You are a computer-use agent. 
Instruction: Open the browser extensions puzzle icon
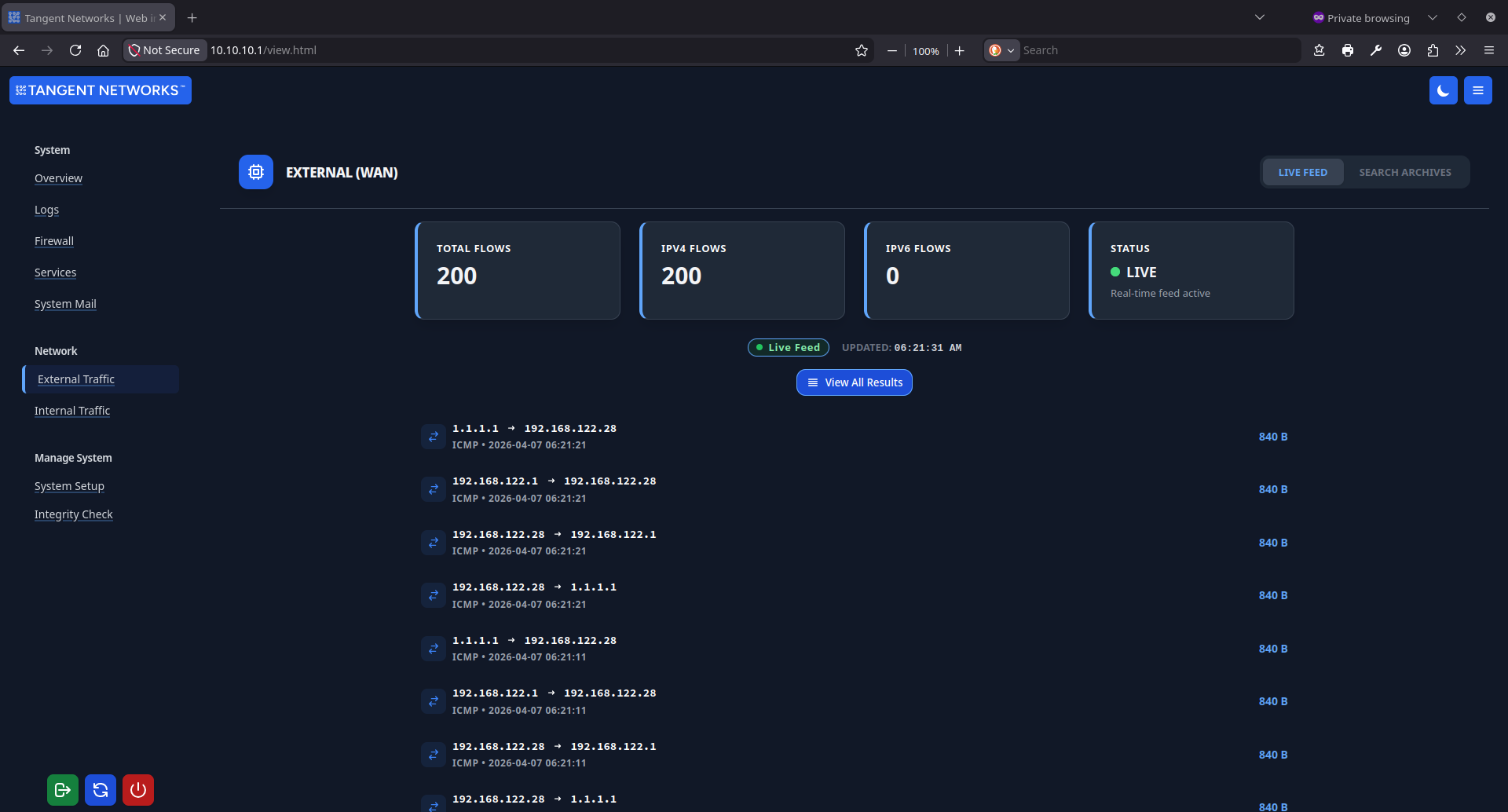1433,50
